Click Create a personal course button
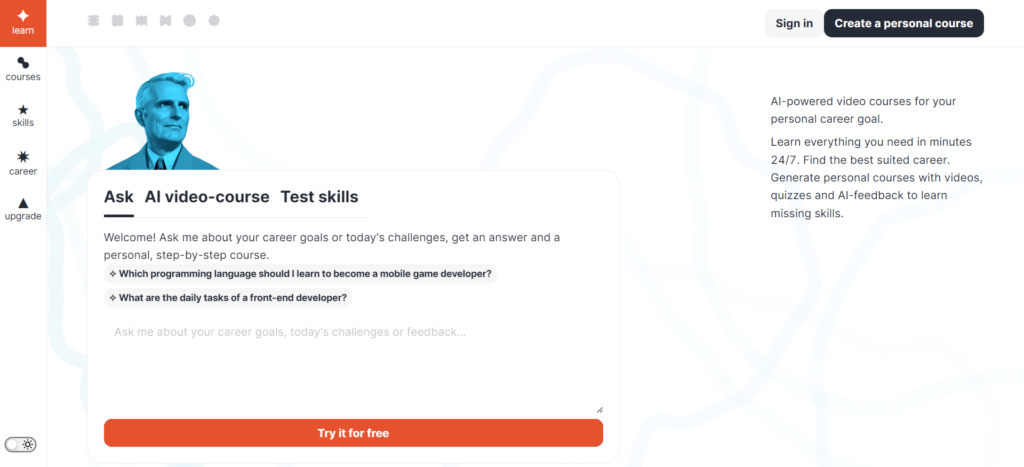This screenshot has width=1024, height=467. tap(903, 24)
